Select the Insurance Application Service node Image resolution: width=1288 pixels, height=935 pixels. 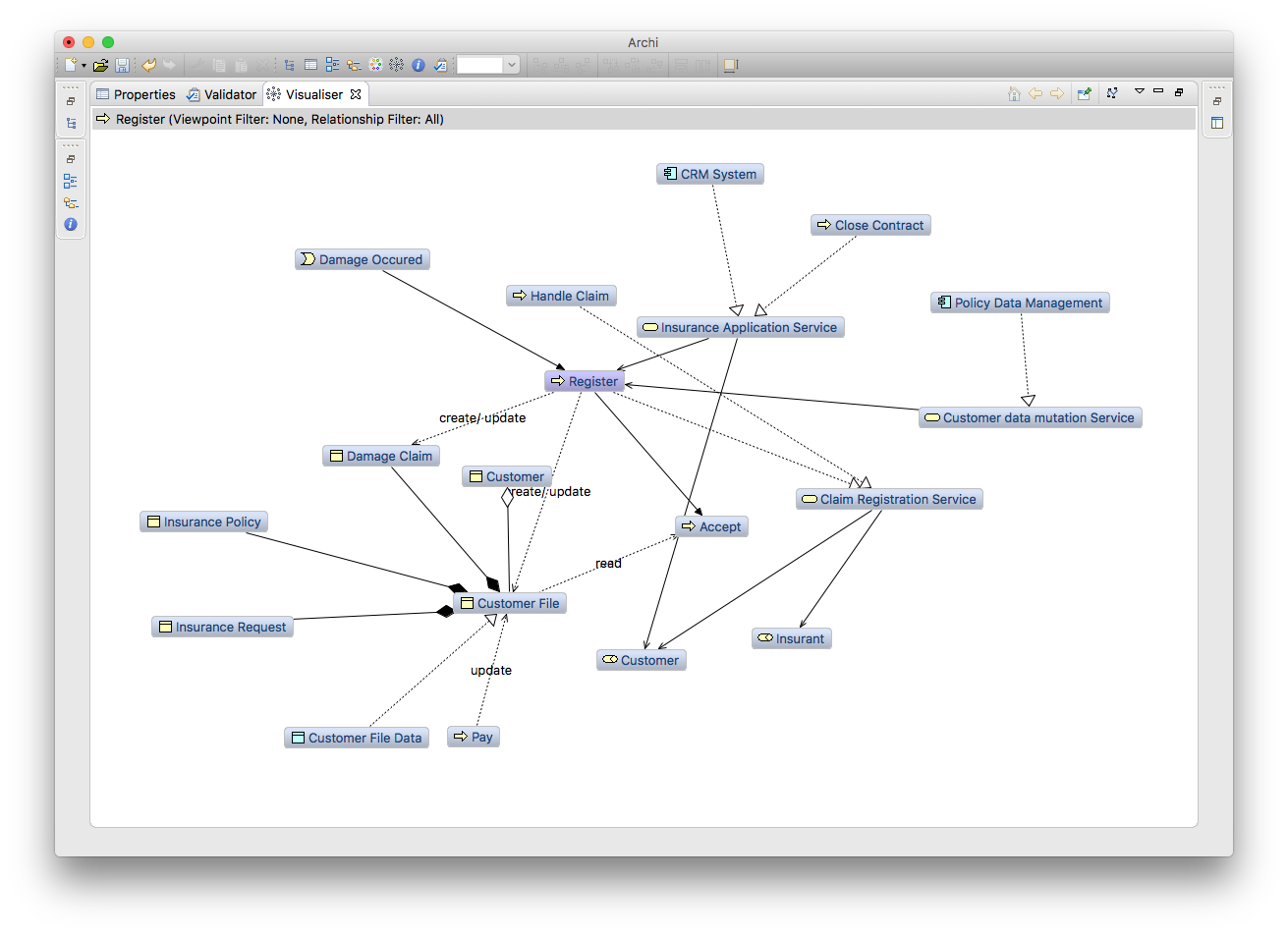(741, 327)
